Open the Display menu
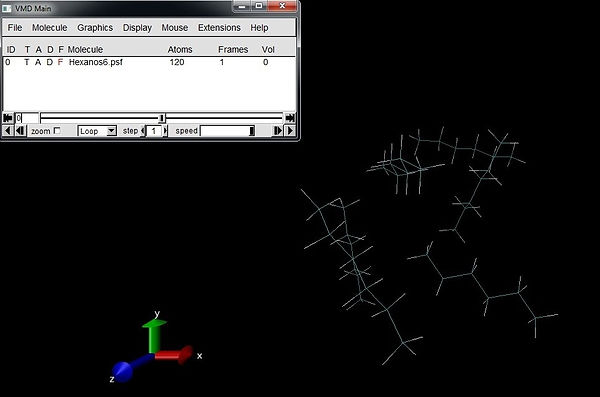The image size is (600, 397). point(137,28)
